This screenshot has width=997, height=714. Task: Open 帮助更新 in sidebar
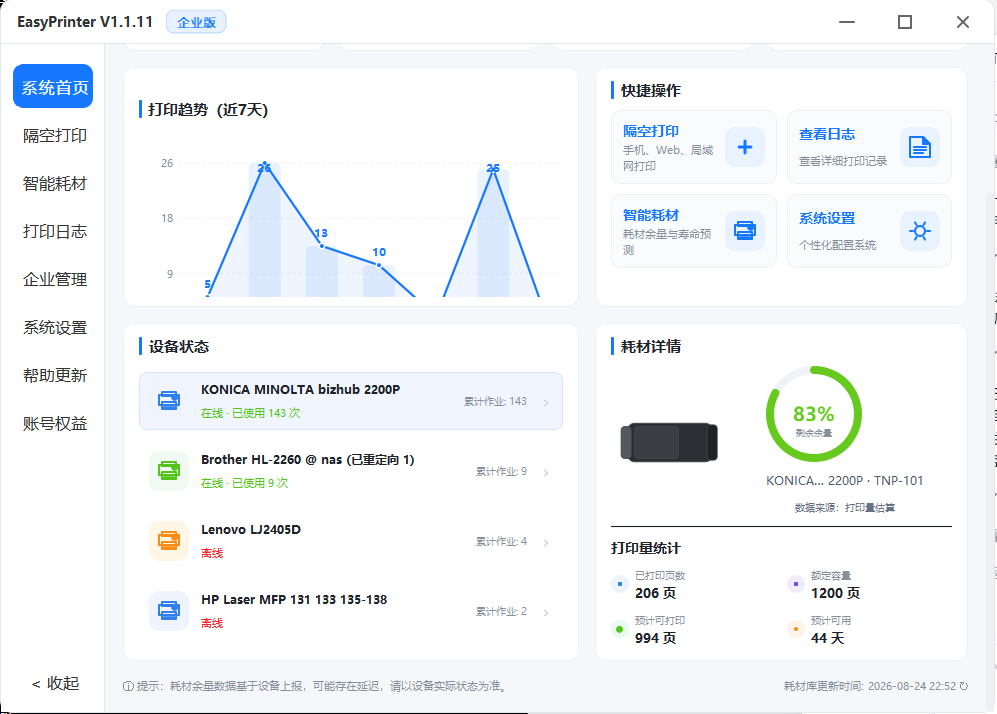pos(55,375)
